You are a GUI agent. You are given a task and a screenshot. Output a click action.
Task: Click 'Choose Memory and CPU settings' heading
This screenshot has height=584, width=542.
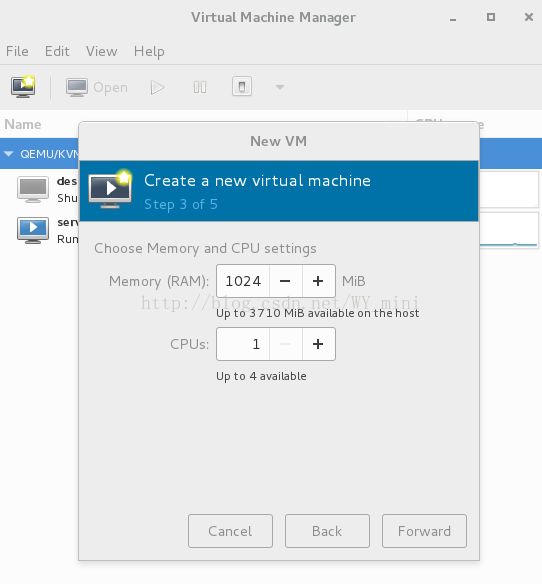click(205, 248)
